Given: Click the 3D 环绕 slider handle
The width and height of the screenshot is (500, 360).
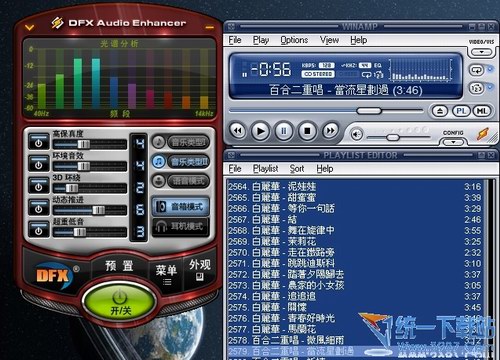Looking at the screenshot, I should coord(72,188).
